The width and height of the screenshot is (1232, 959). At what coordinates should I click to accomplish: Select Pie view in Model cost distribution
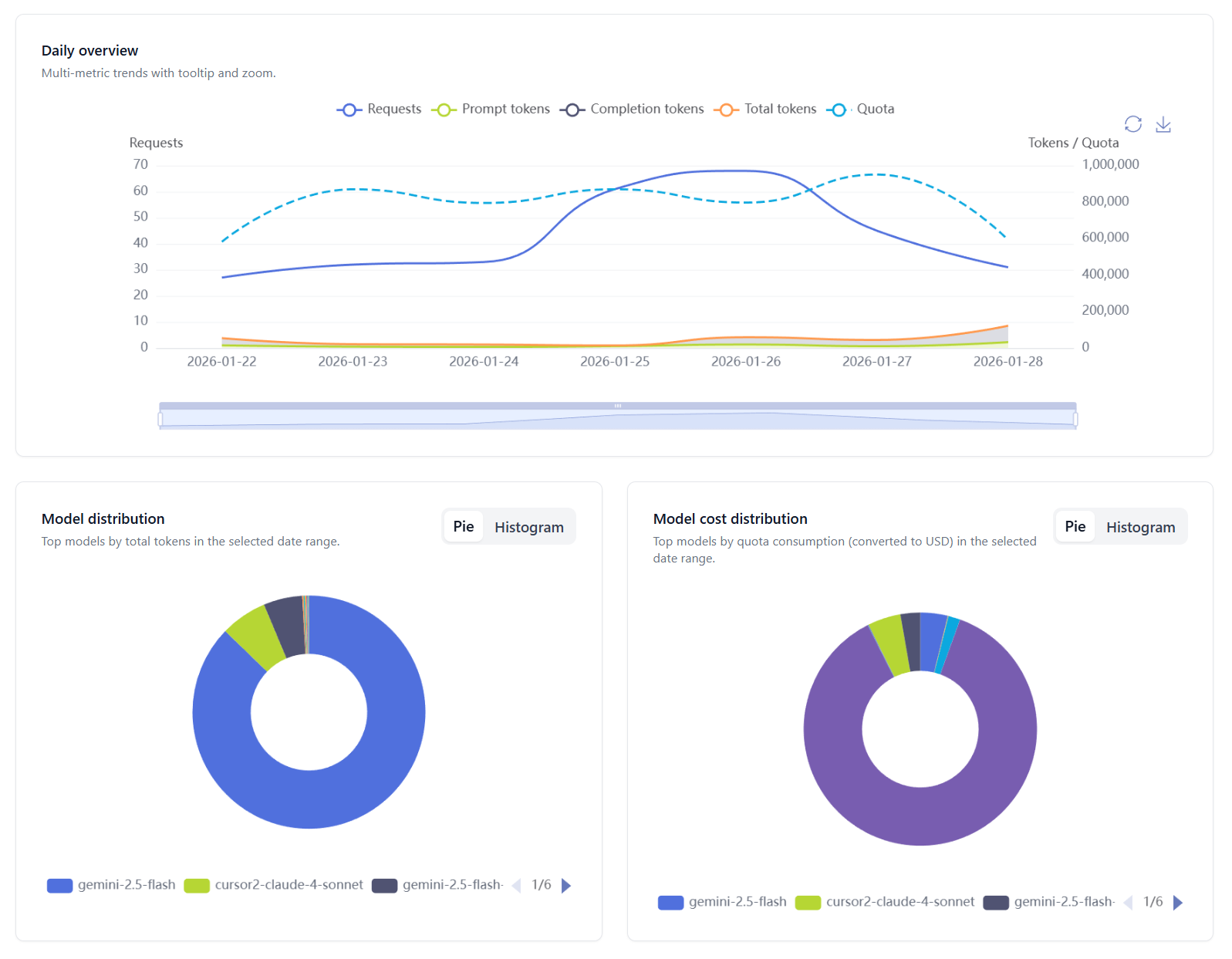[x=1075, y=527]
